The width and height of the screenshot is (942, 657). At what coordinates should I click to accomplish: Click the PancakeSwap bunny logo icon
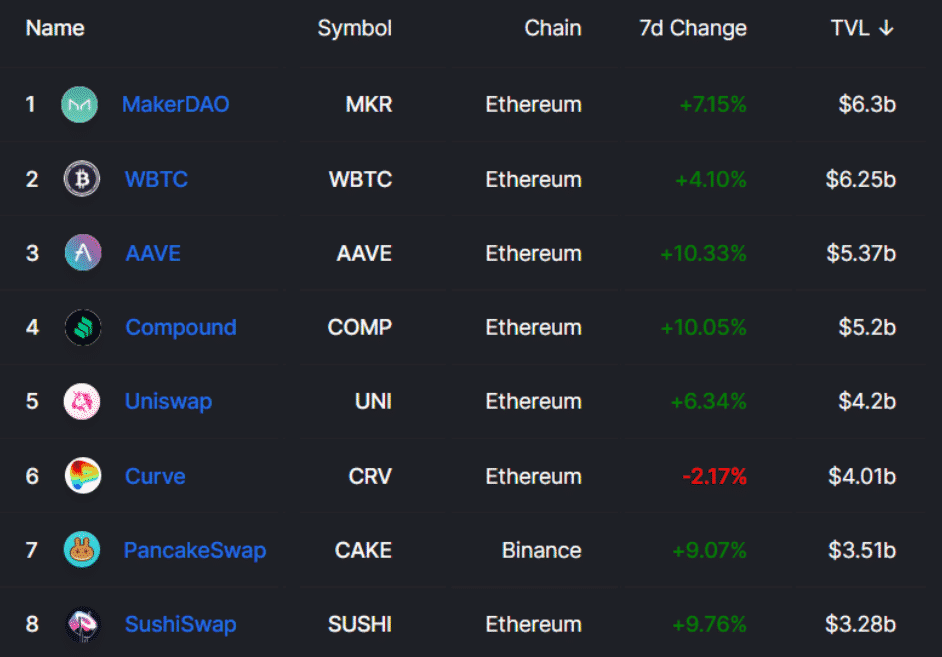pos(82,550)
